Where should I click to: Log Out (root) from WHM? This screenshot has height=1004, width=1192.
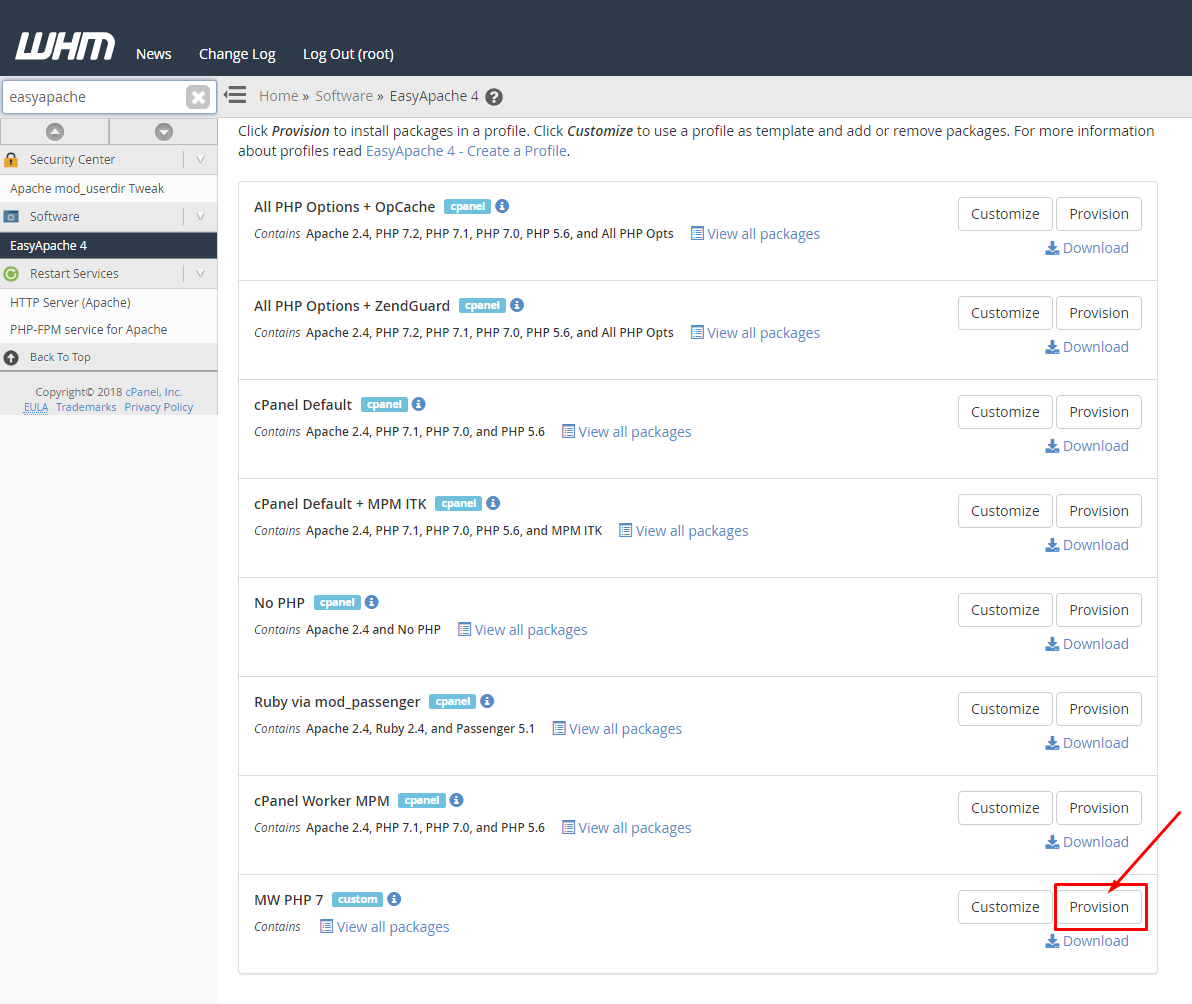348,54
